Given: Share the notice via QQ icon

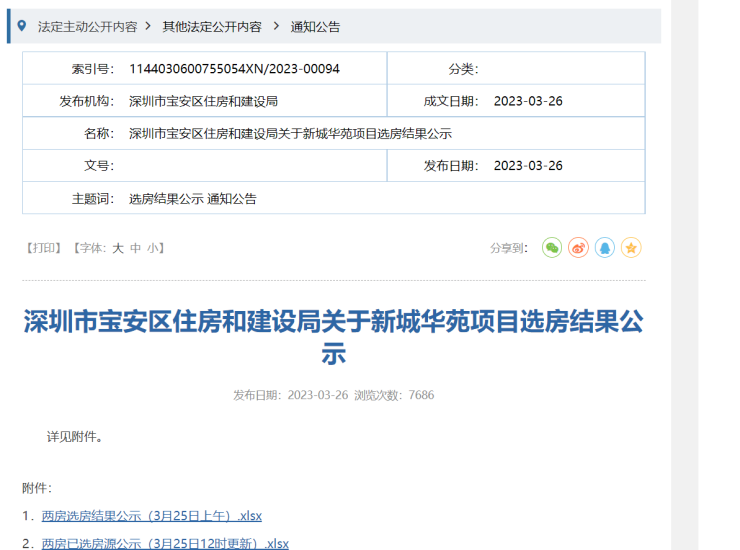Looking at the screenshot, I should [x=605, y=248].
